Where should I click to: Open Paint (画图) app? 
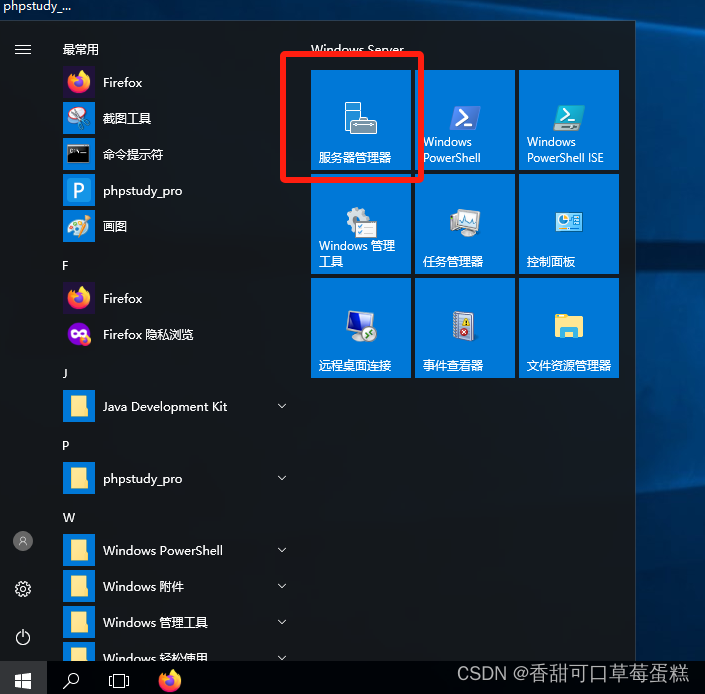175,226
